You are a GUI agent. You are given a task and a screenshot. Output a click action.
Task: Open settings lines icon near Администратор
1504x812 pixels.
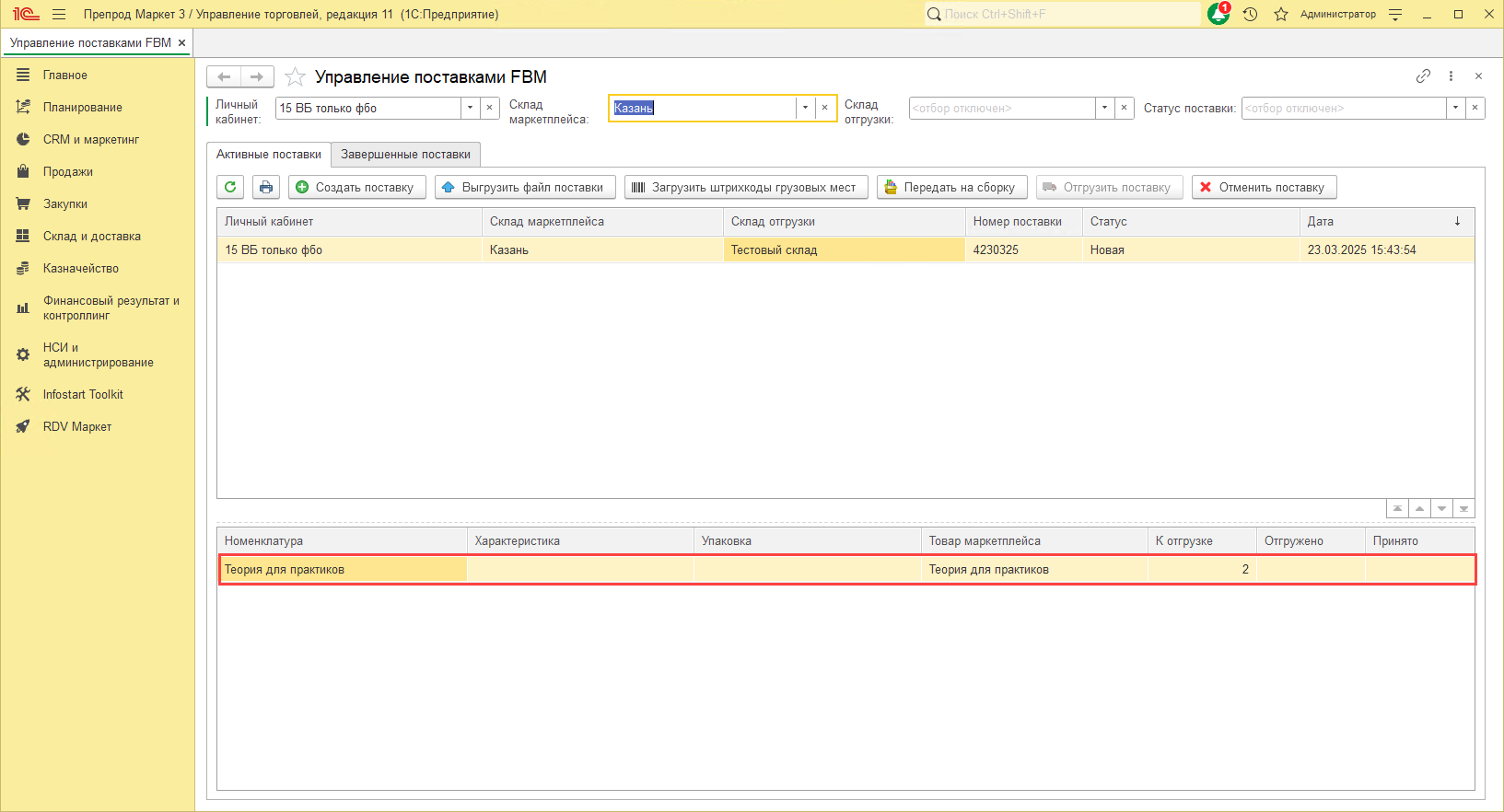pos(1395,14)
